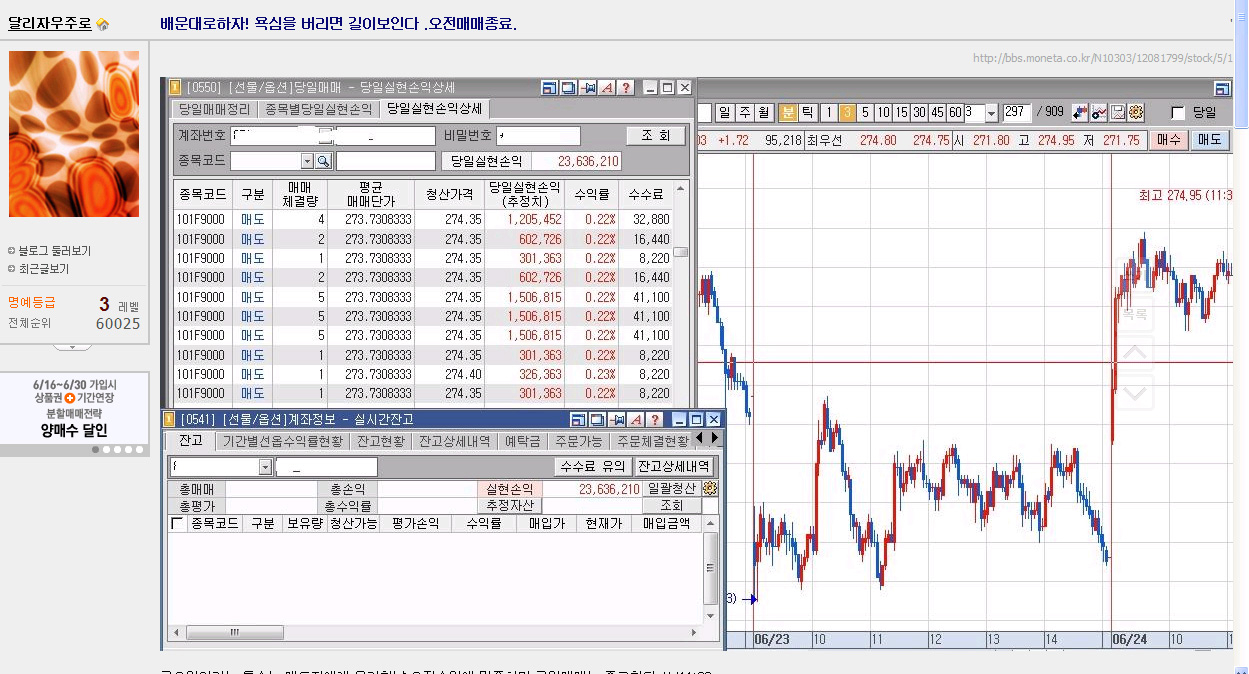The height and width of the screenshot is (674, 1249).
Task: Click the red 'A' font icon in window 0550
Action: tap(607, 88)
